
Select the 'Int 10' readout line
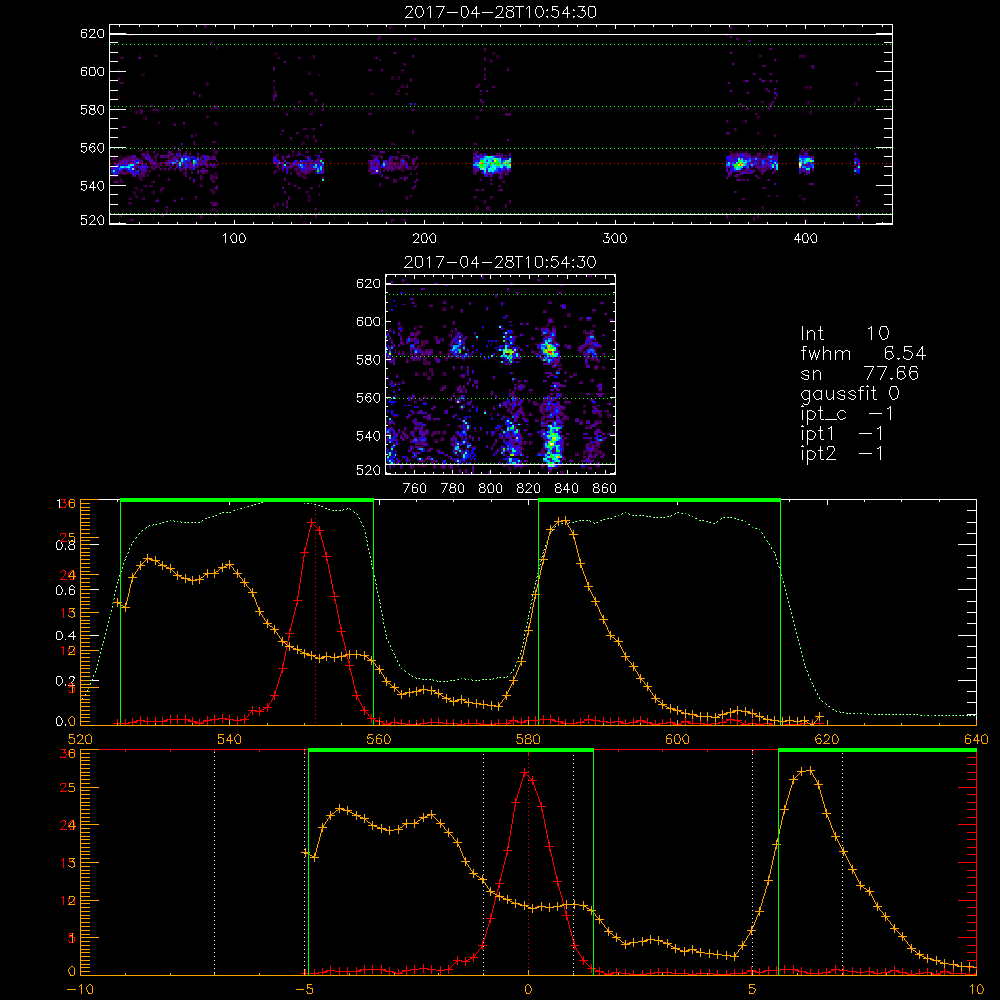click(844, 334)
